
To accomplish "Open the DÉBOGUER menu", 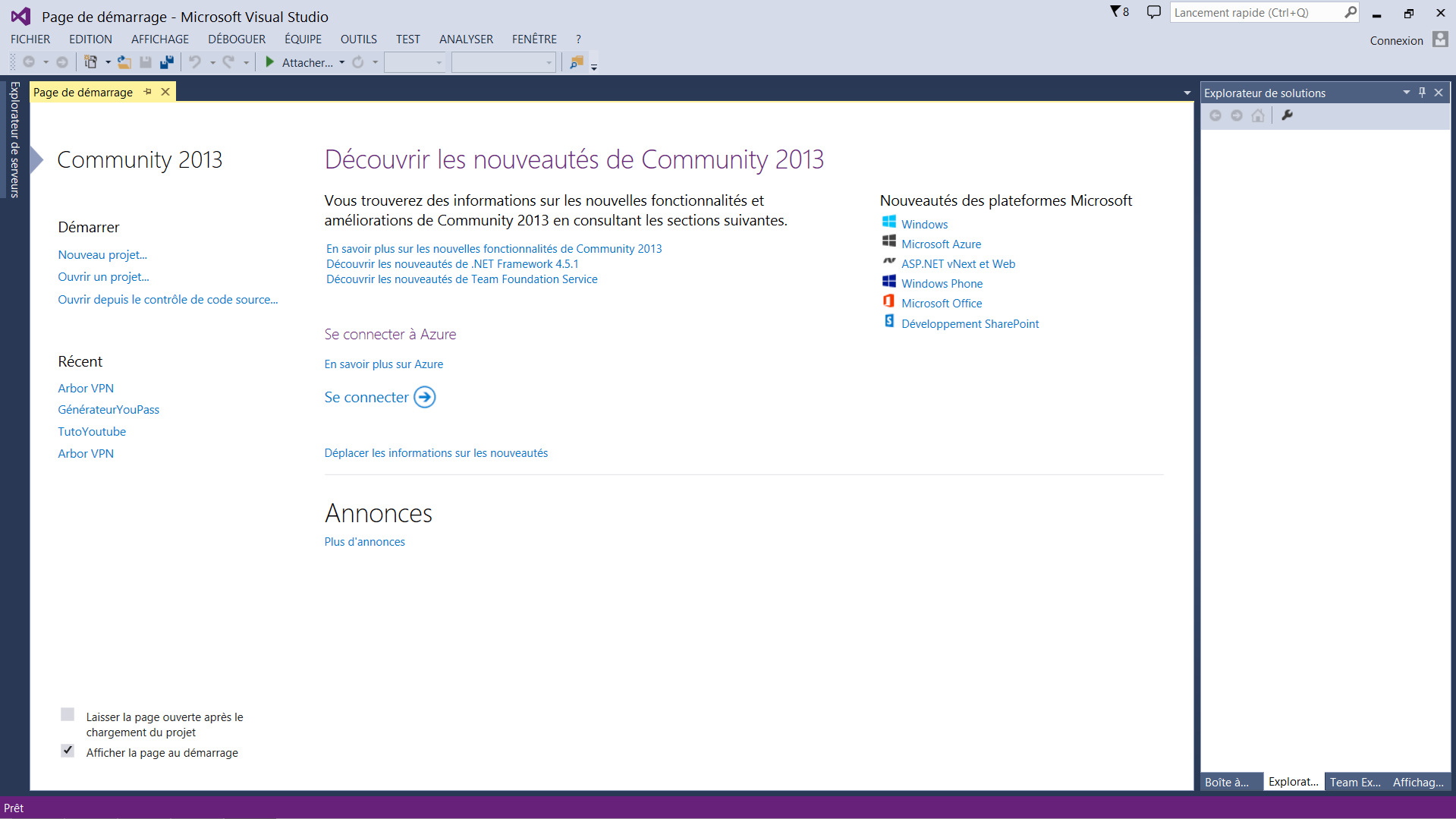I will pyautogui.click(x=237, y=39).
